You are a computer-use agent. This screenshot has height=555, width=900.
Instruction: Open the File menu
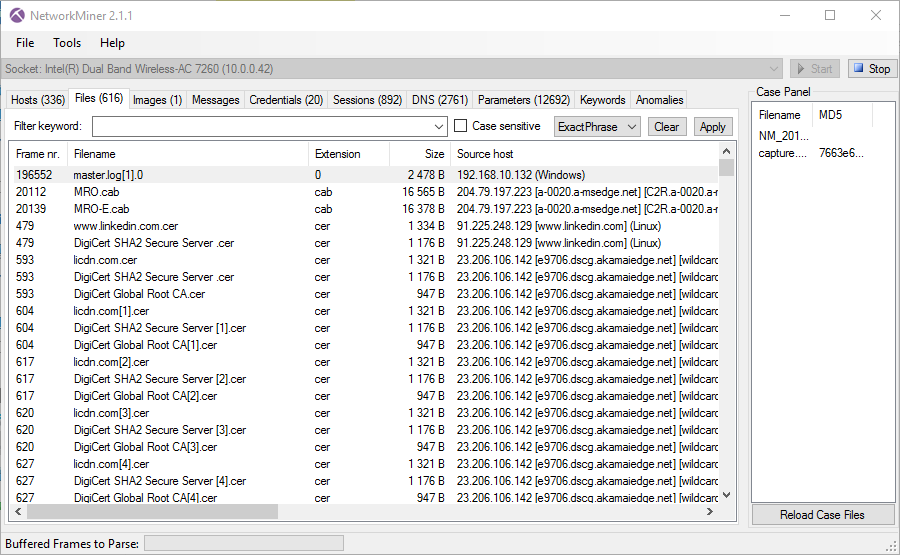tap(25, 43)
